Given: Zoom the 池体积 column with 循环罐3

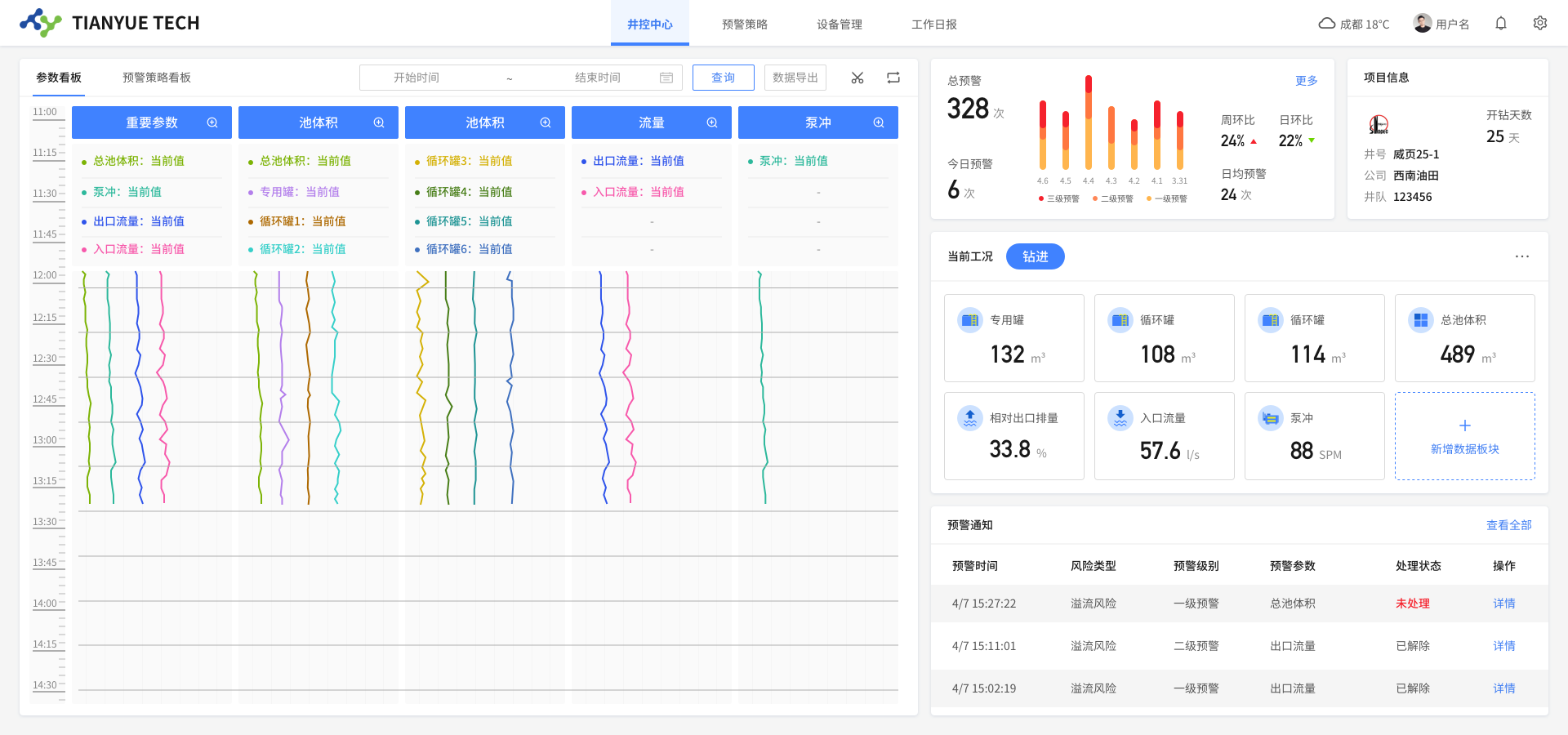Looking at the screenshot, I should 546,122.
